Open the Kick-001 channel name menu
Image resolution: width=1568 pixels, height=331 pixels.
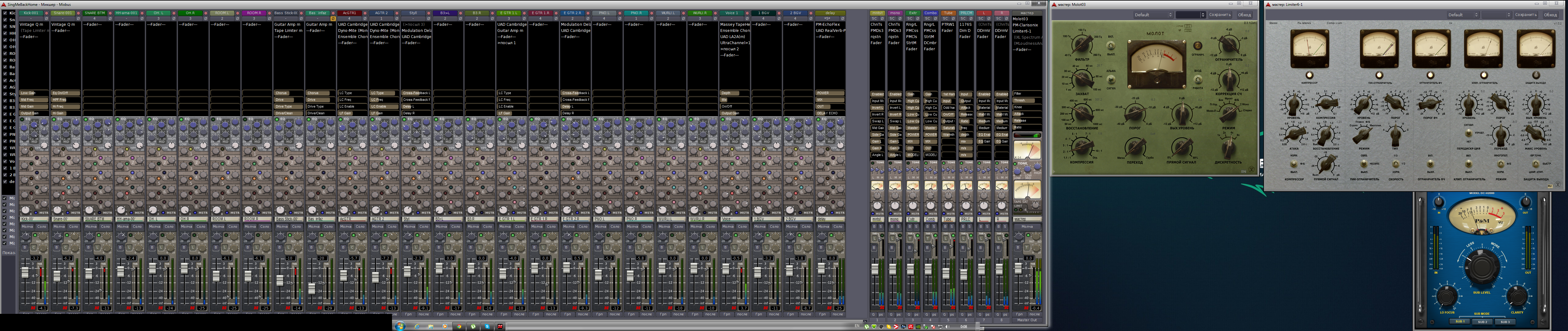tap(31, 13)
